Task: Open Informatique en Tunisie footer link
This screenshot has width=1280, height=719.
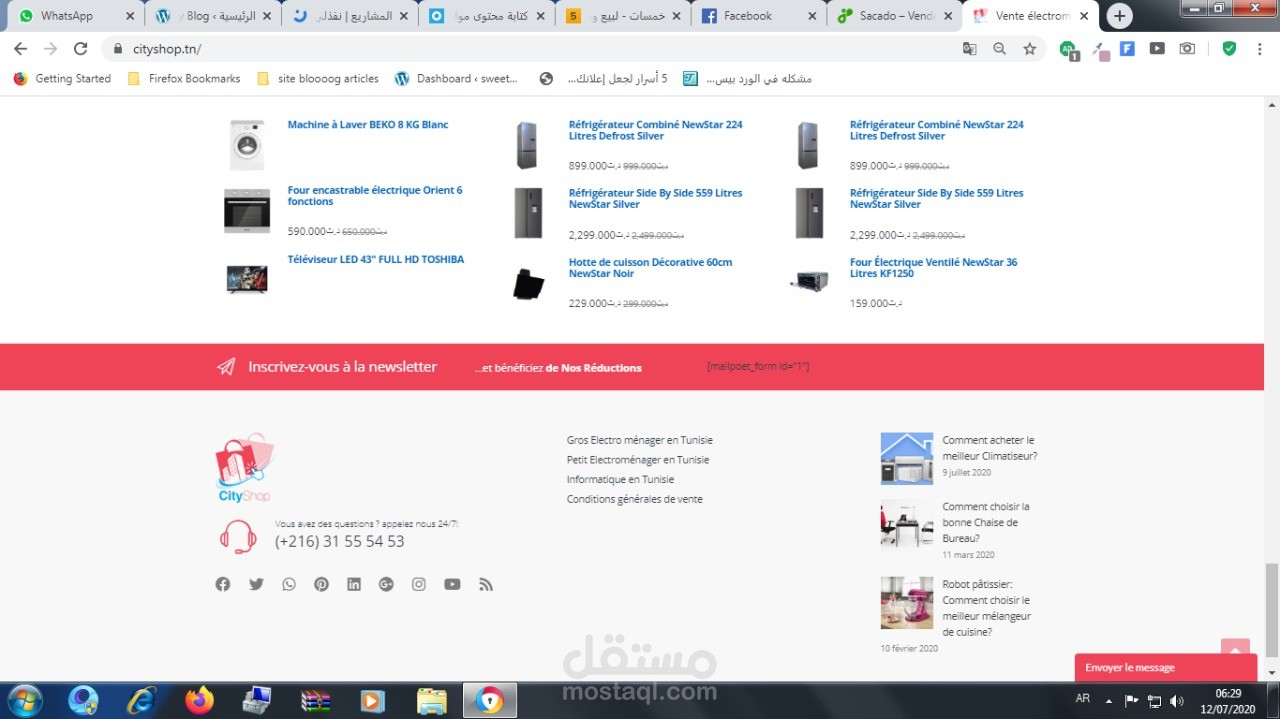Action: coord(620,479)
